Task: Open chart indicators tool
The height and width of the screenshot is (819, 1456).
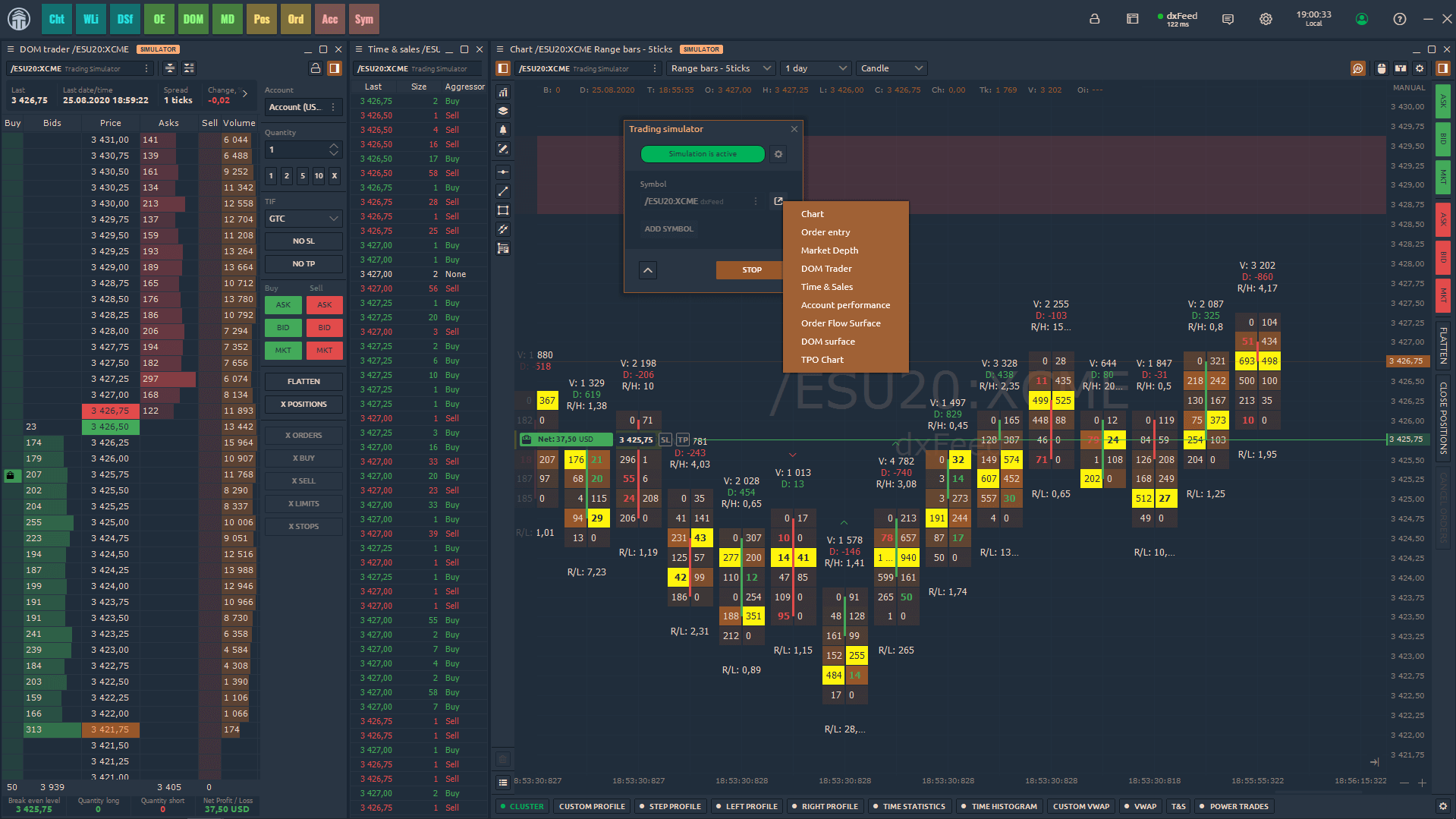Action: tap(503, 92)
